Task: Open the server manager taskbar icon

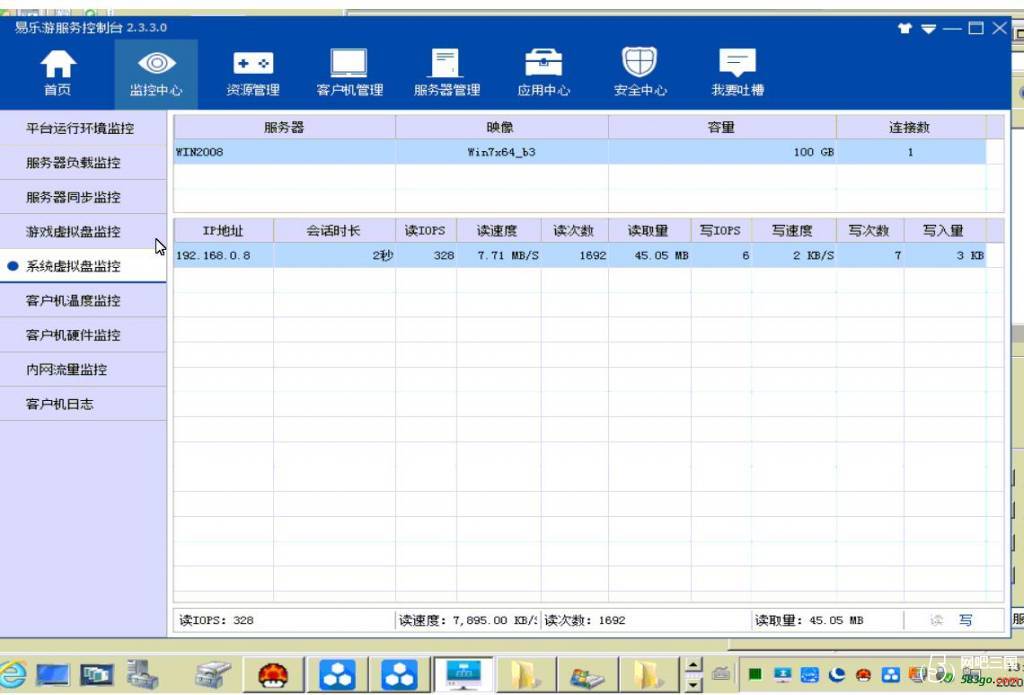Action: tap(142, 673)
